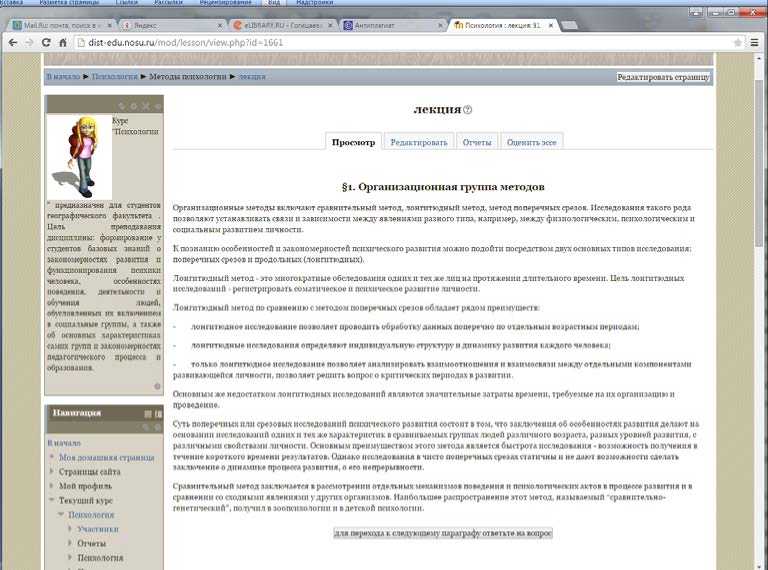
Task: Click В начало breadcrumb link
Action: click(x=63, y=77)
